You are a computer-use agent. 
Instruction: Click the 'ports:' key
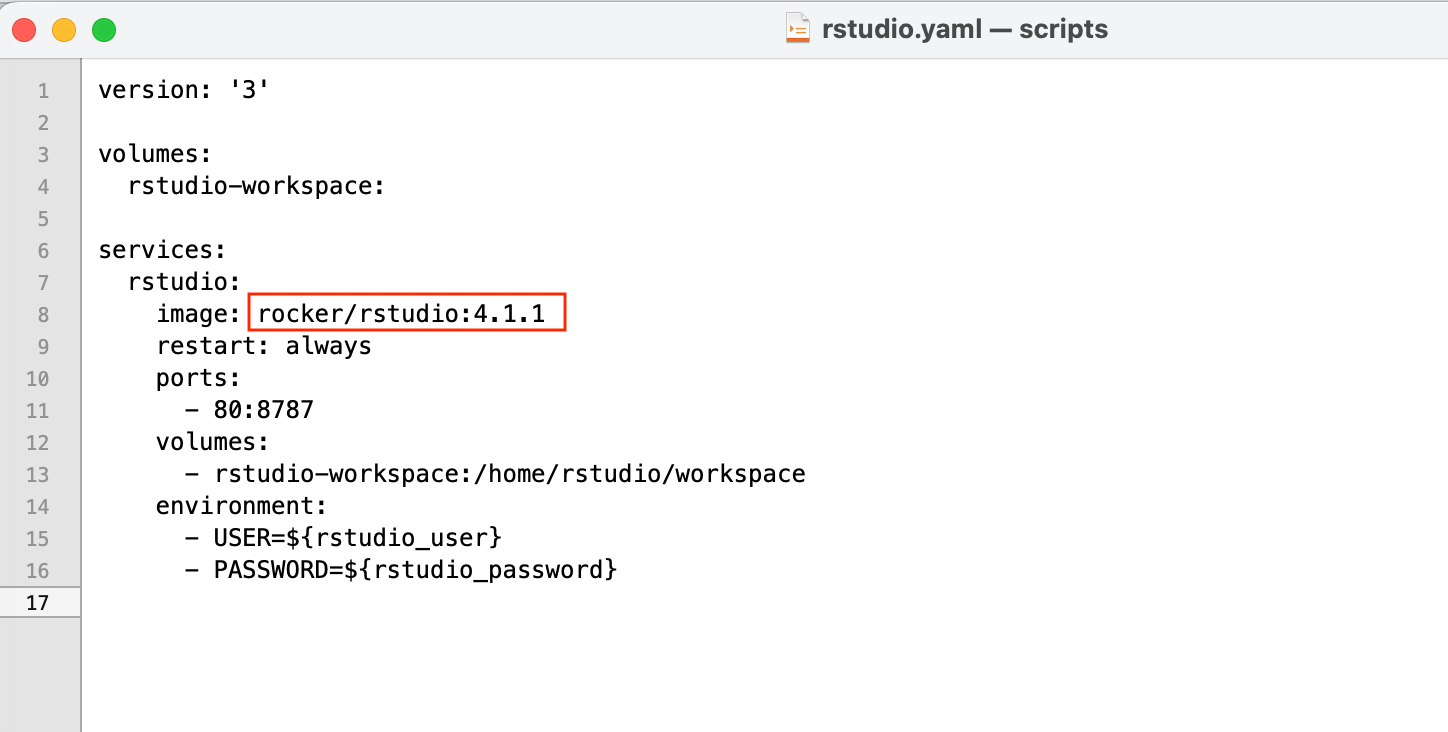coord(199,378)
